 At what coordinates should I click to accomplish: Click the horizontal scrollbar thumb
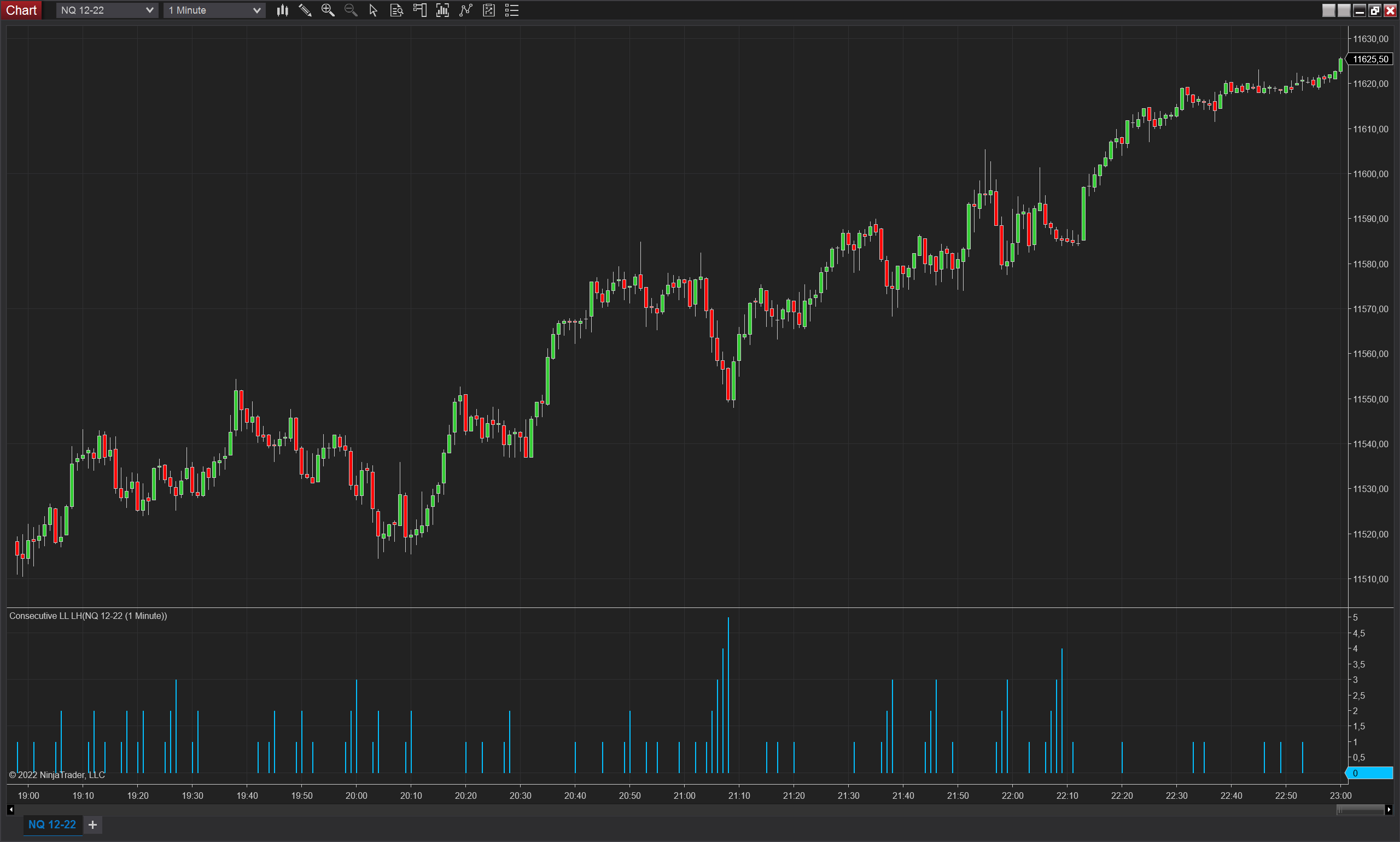[x=1360, y=810]
